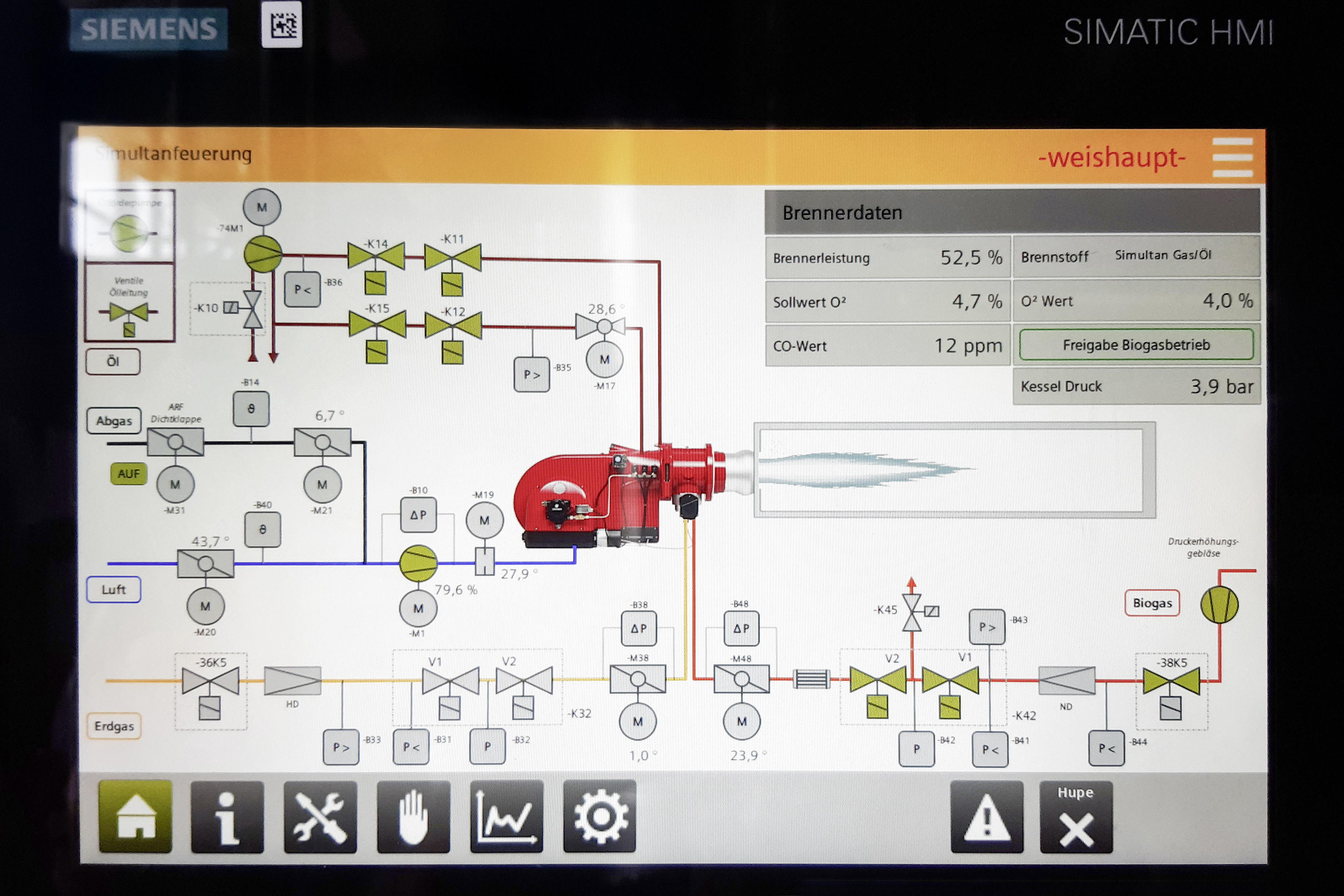This screenshot has height=896, width=1344.
Task: Open the weishaupt hamburger menu
Action: pyautogui.click(x=1232, y=157)
